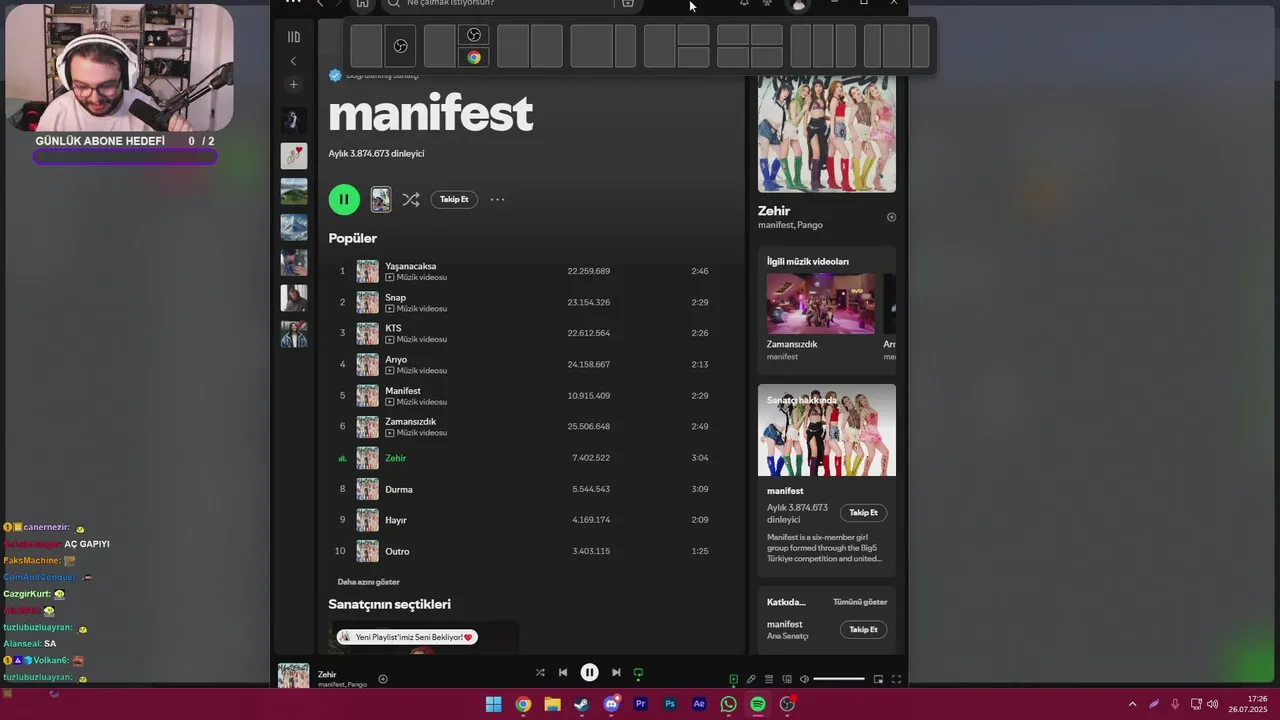Open OBS Studio from the taskbar
The image size is (1280, 720).
click(x=787, y=704)
